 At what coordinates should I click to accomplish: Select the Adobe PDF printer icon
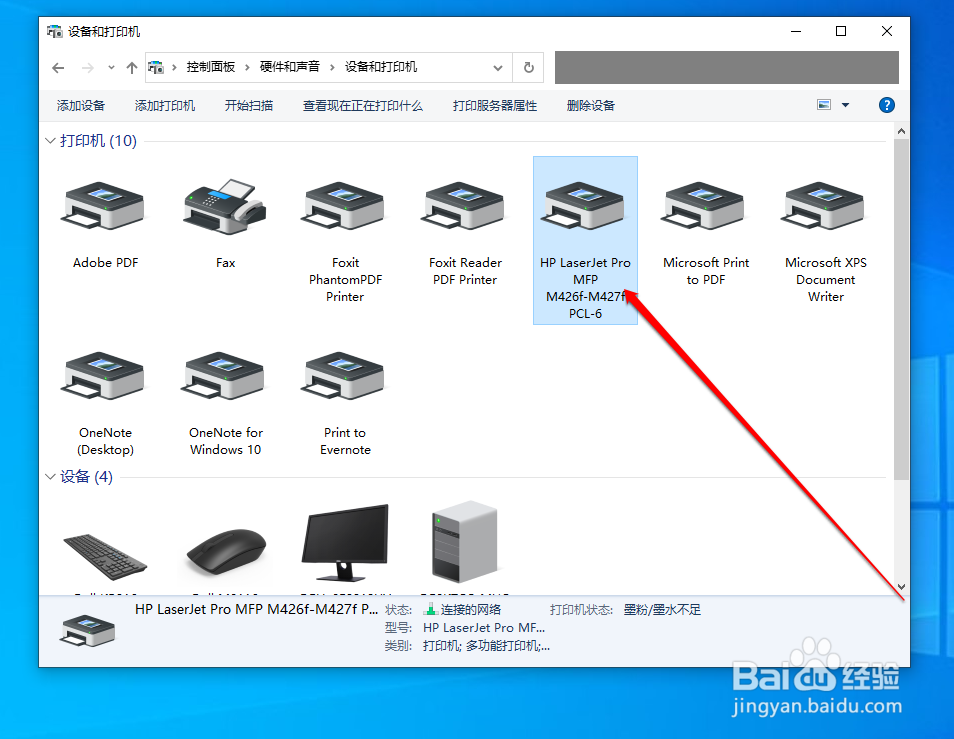[103, 205]
